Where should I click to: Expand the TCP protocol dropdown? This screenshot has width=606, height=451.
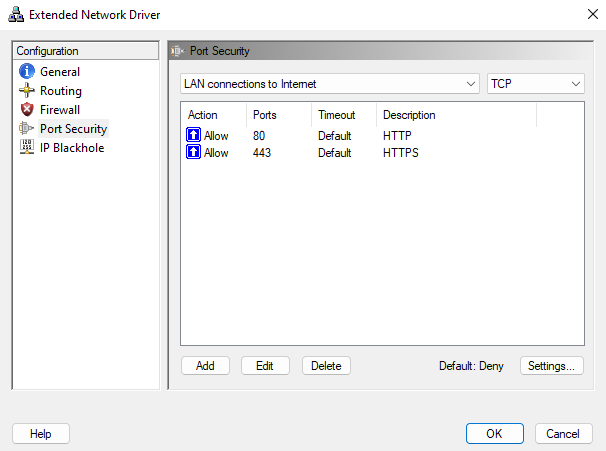tap(535, 84)
